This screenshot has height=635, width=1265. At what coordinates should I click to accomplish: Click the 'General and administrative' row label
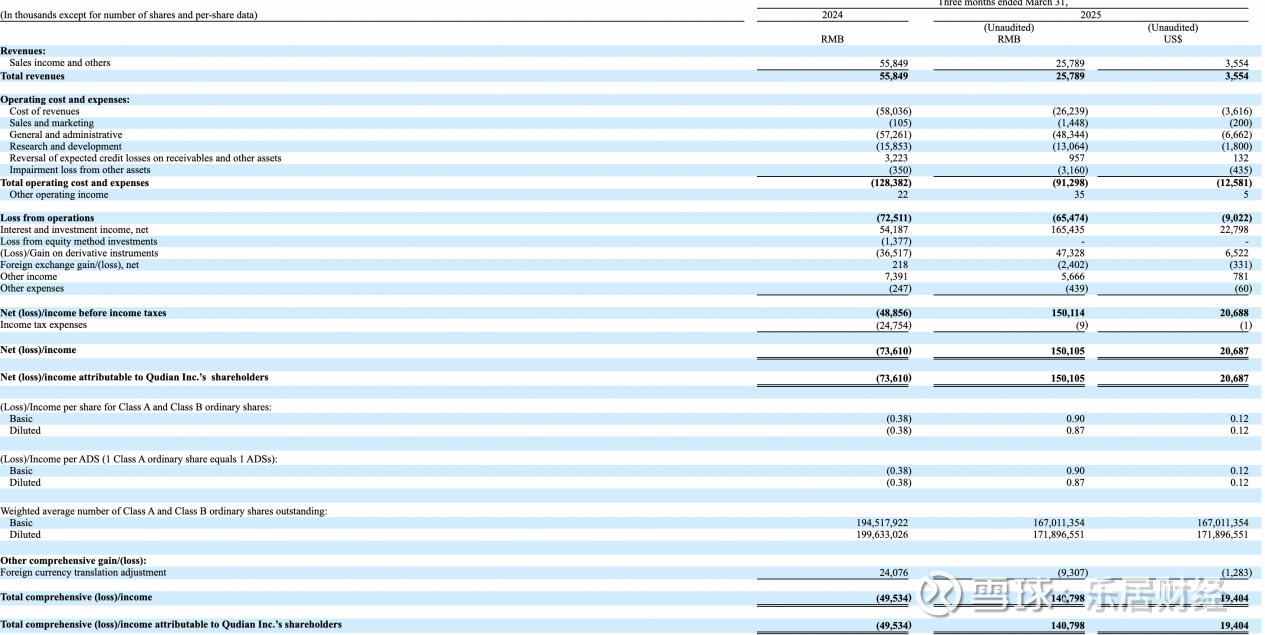tap(66, 135)
